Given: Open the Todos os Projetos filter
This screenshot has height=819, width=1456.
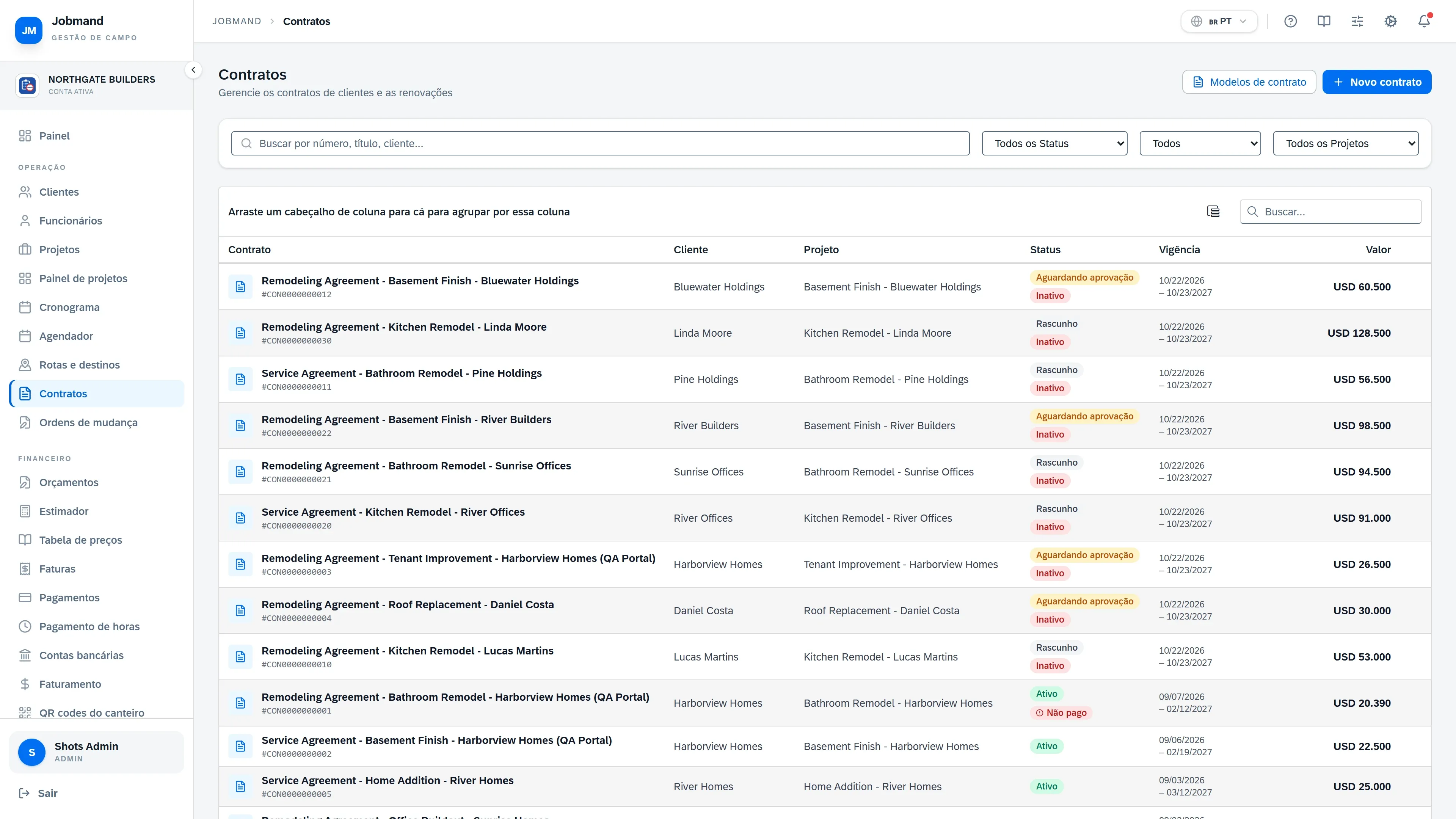Looking at the screenshot, I should pyautogui.click(x=1345, y=144).
